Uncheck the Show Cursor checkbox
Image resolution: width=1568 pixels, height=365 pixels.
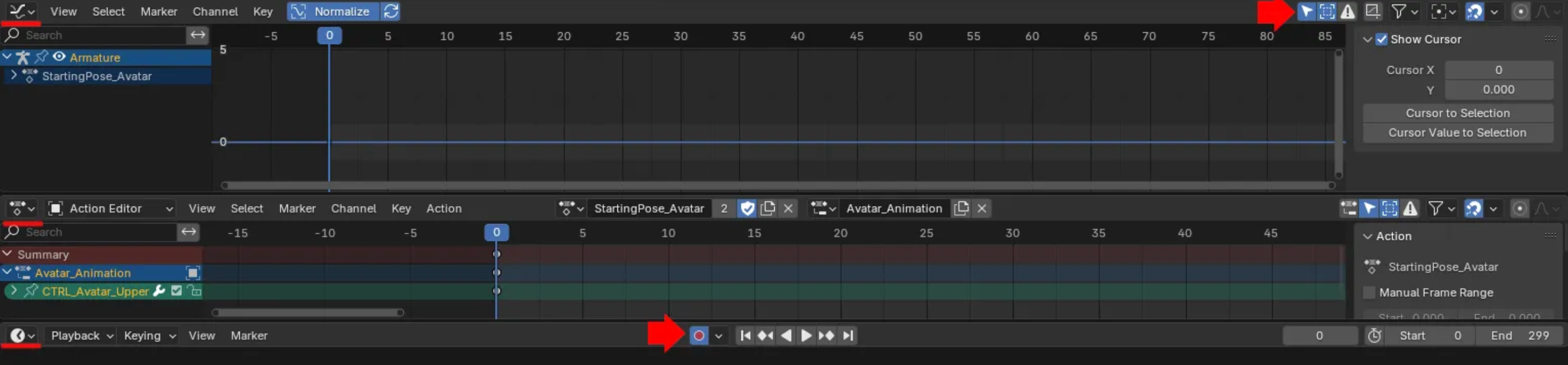tap(1382, 39)
